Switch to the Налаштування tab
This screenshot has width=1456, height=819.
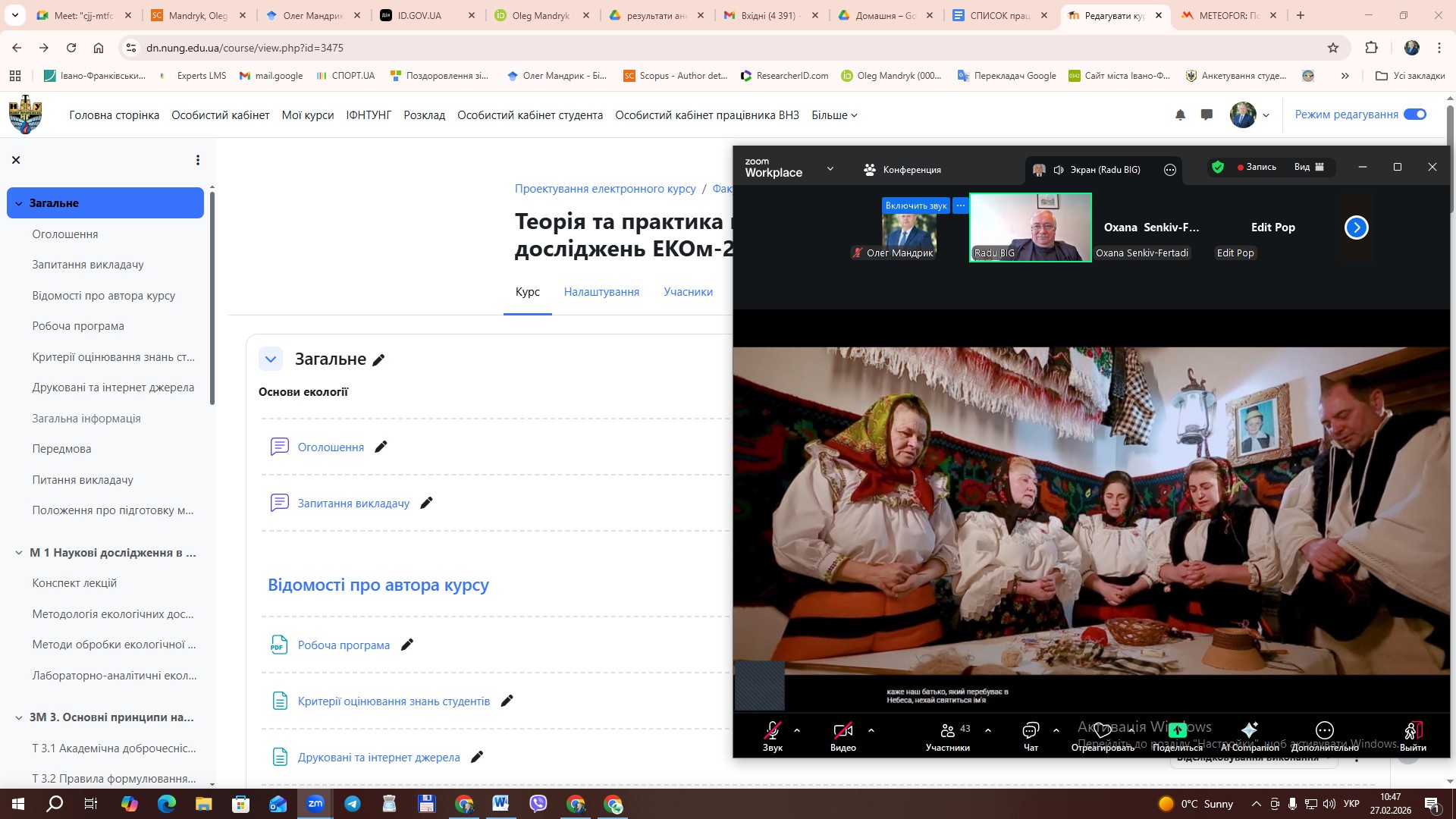point(601,292)
